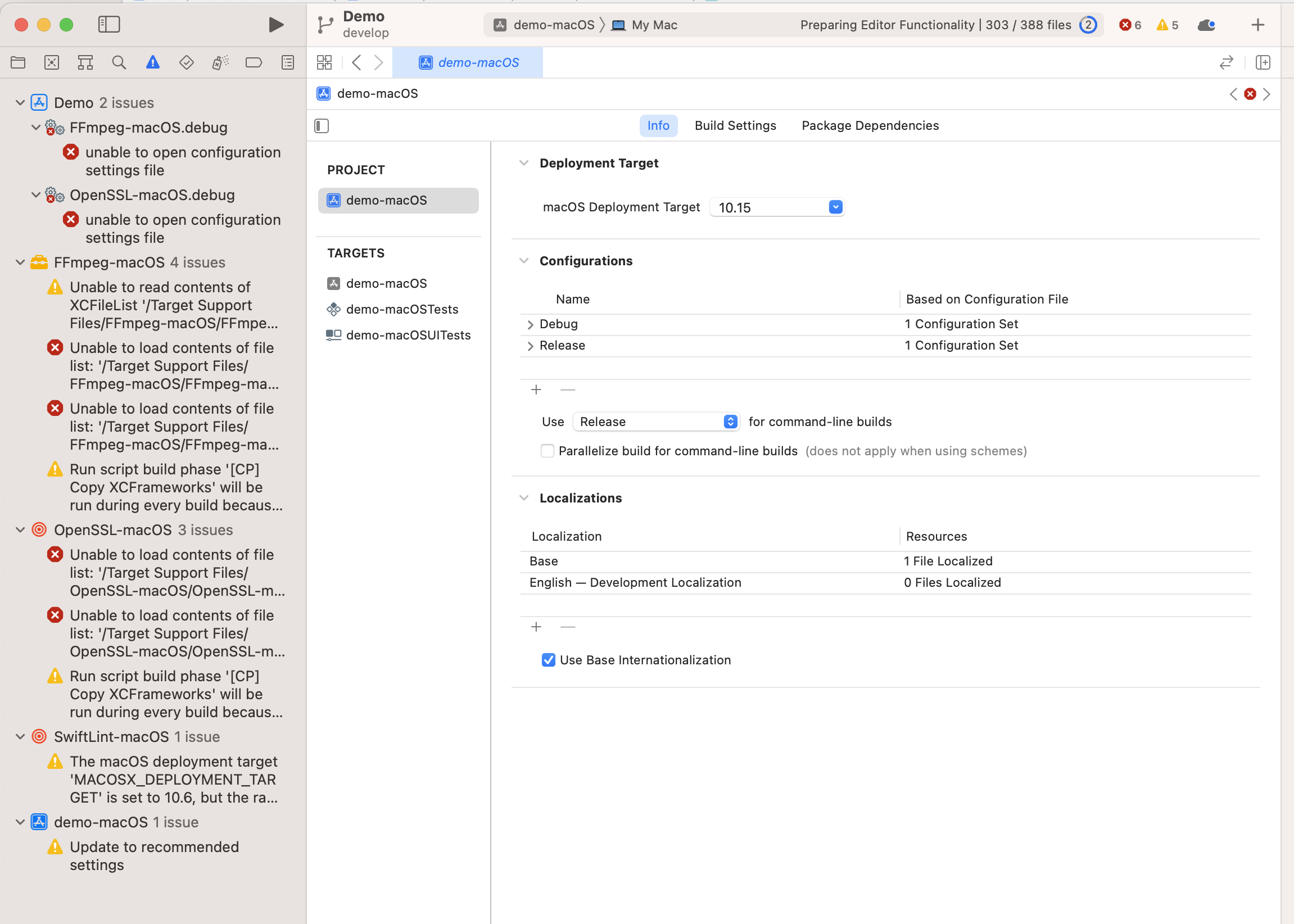Choose Release for command-line builds
This screenshot has width=1294, height=924.
click(655, 421)
